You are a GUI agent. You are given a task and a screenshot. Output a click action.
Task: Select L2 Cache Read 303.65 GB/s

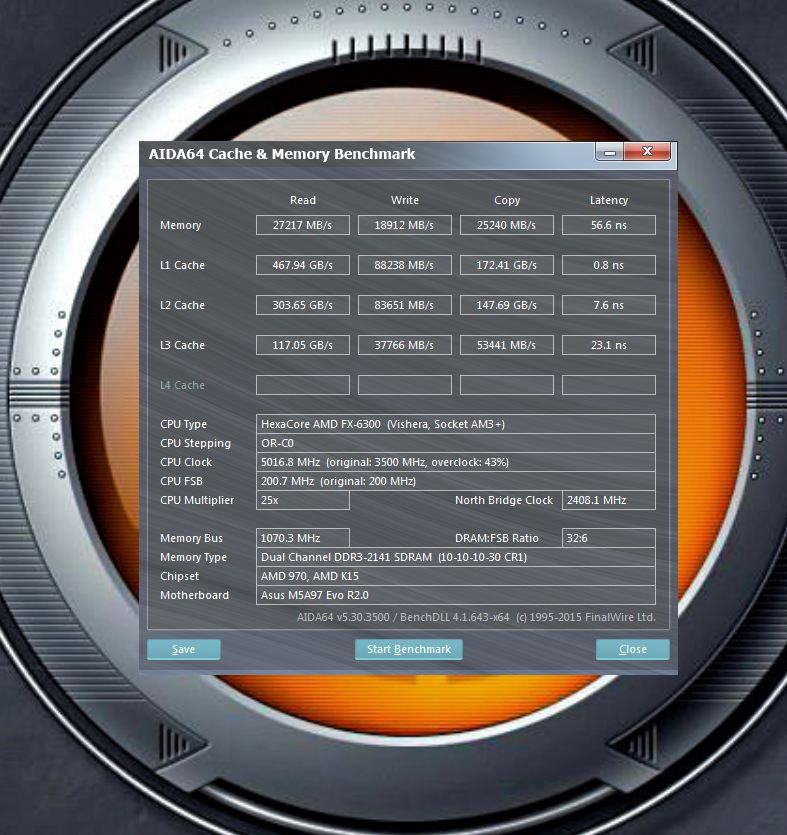302,305
